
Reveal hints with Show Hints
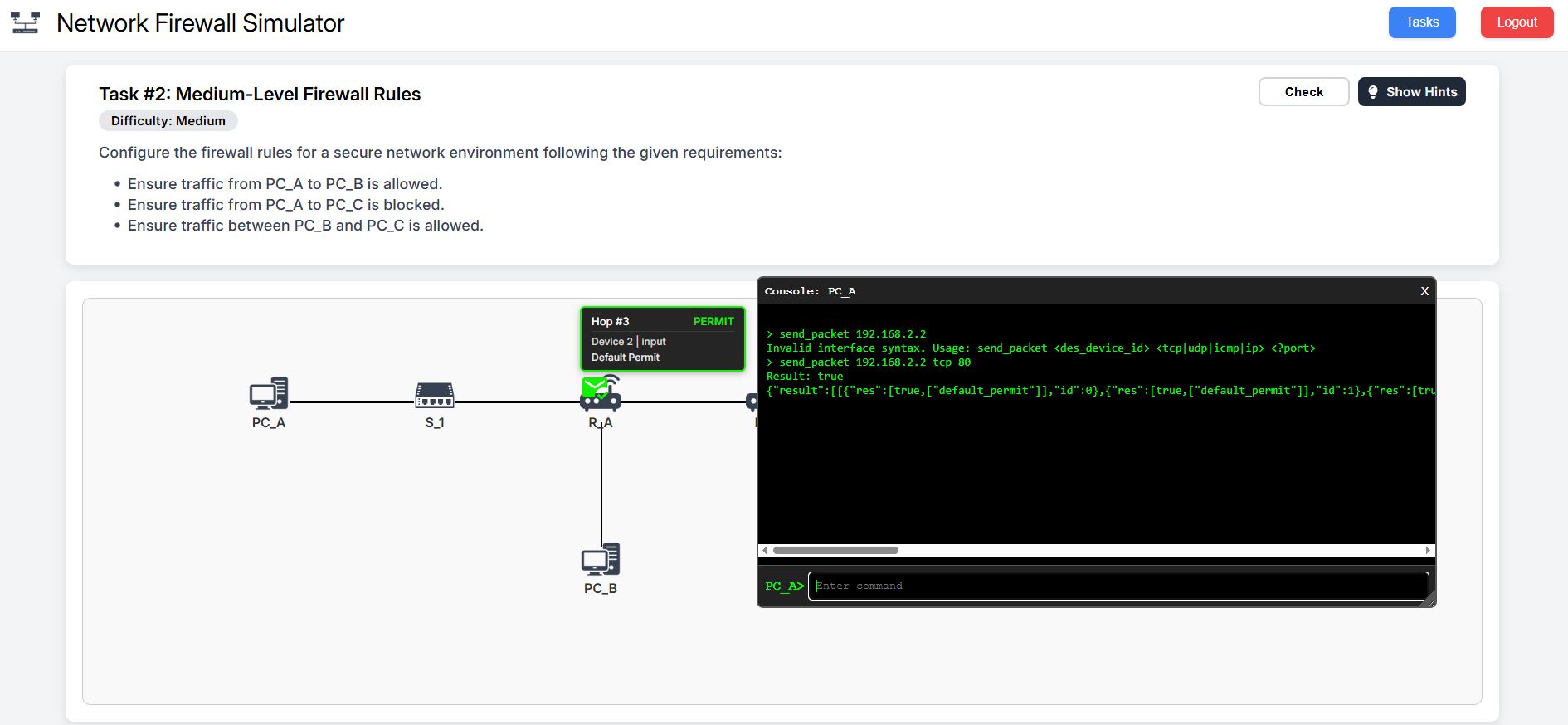pyautogui.click(x=1411, y=92)
